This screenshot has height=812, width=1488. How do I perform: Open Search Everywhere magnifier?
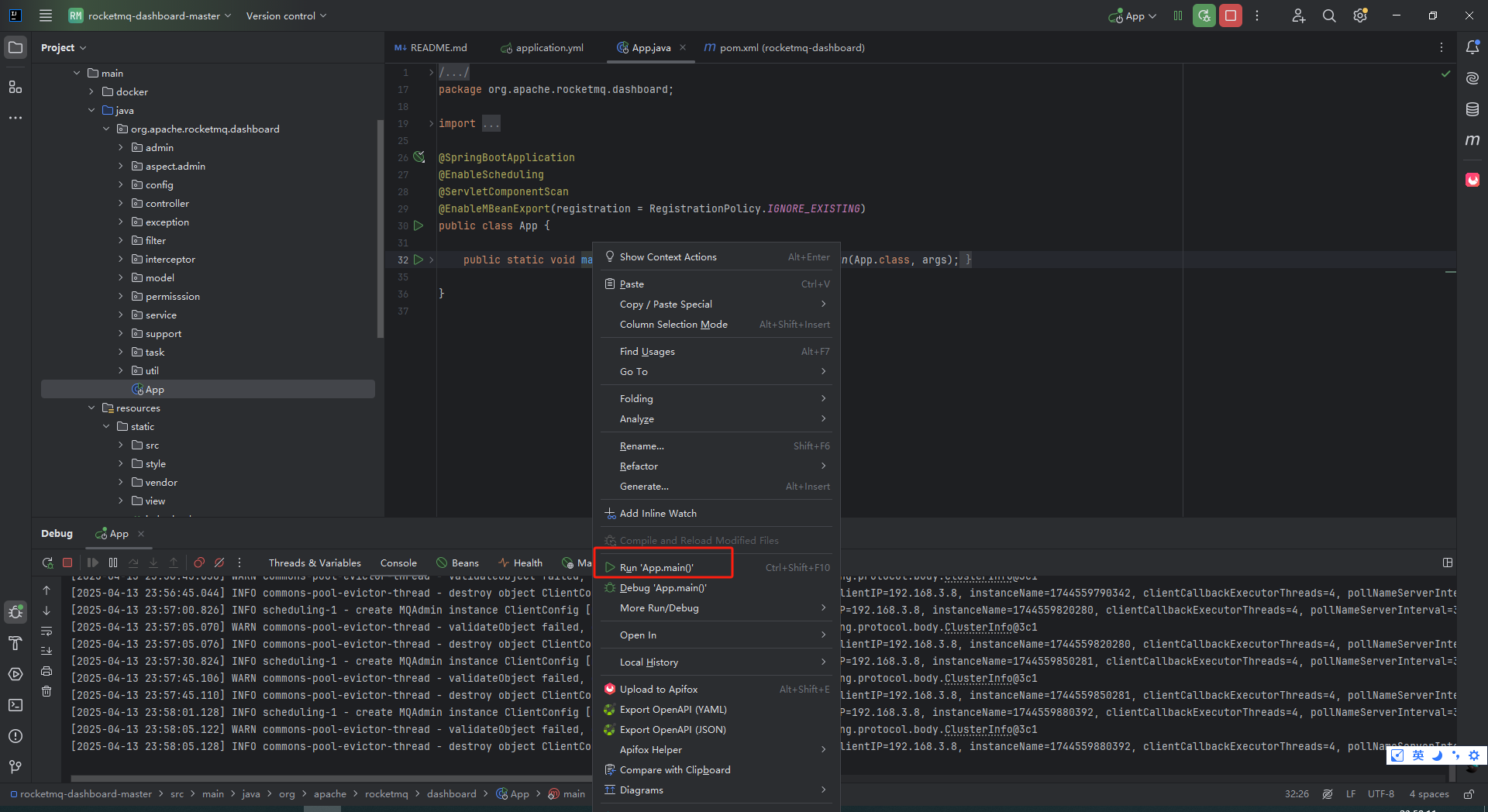pos(1329,15)
